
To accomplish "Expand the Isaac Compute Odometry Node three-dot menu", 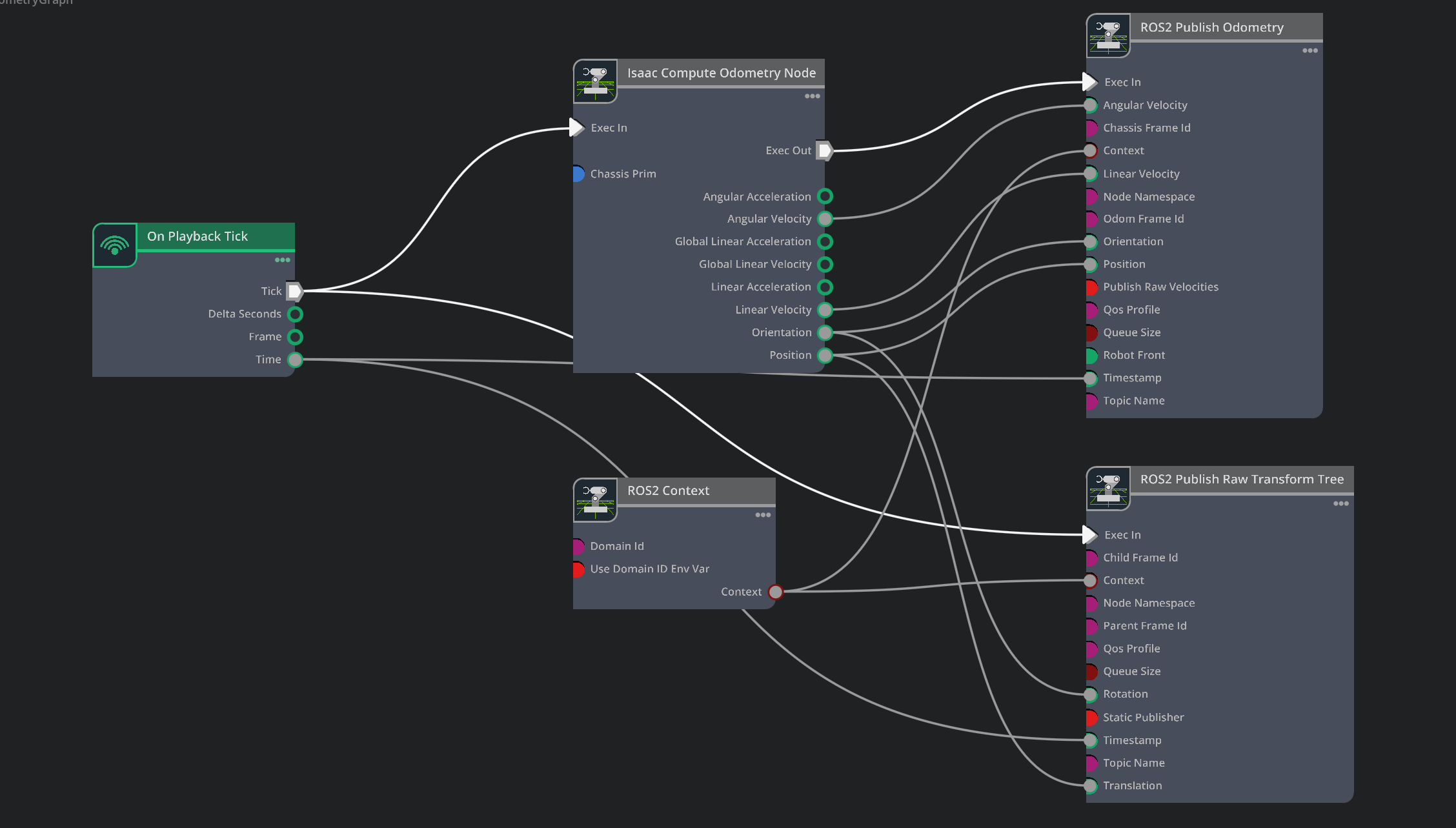I will click(x=813, y=96).
